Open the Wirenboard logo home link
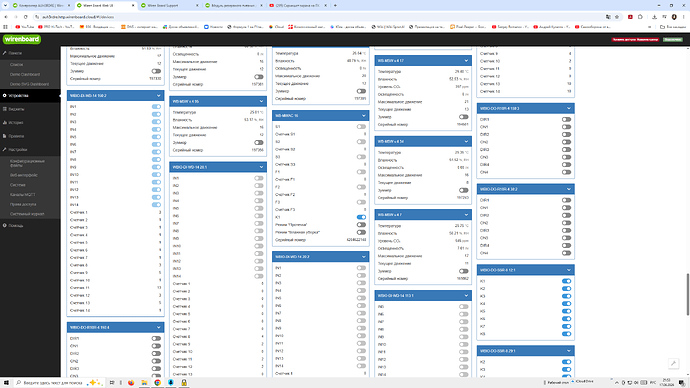 pos(22,39)
